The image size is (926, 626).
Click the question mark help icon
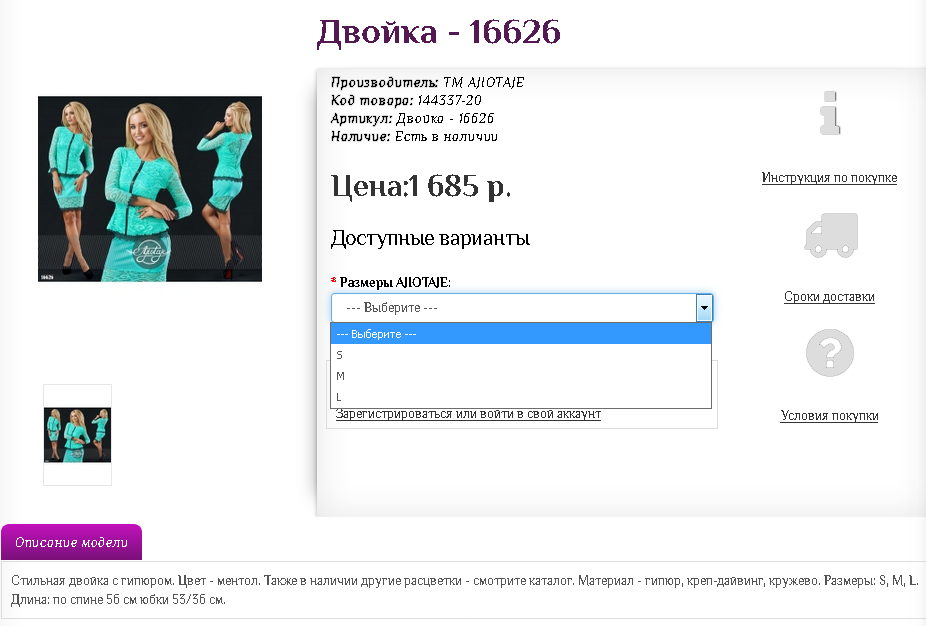828,352
